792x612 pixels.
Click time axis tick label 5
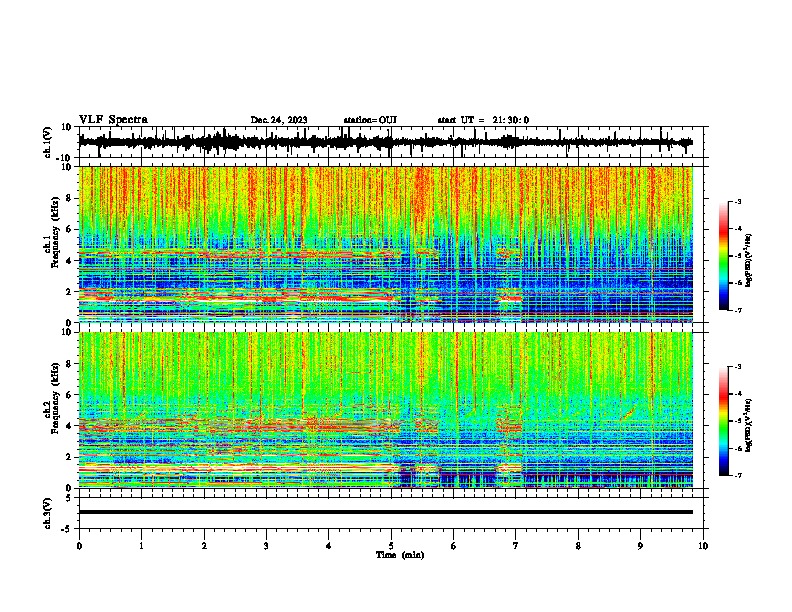click(391, 546)
